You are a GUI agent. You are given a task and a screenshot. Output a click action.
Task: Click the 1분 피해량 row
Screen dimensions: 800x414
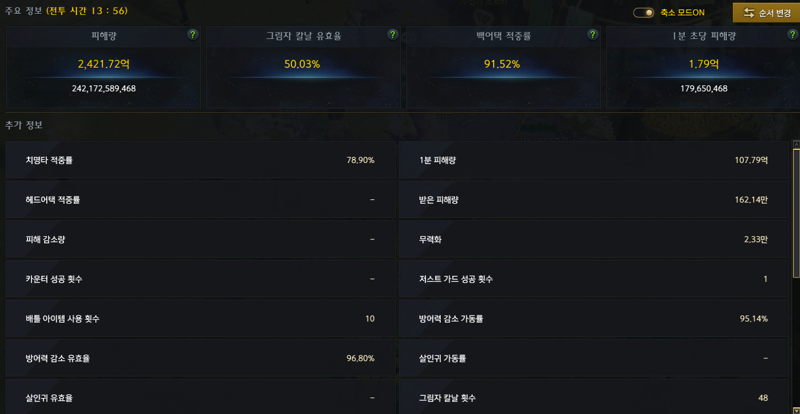click(x=594, y=160)
